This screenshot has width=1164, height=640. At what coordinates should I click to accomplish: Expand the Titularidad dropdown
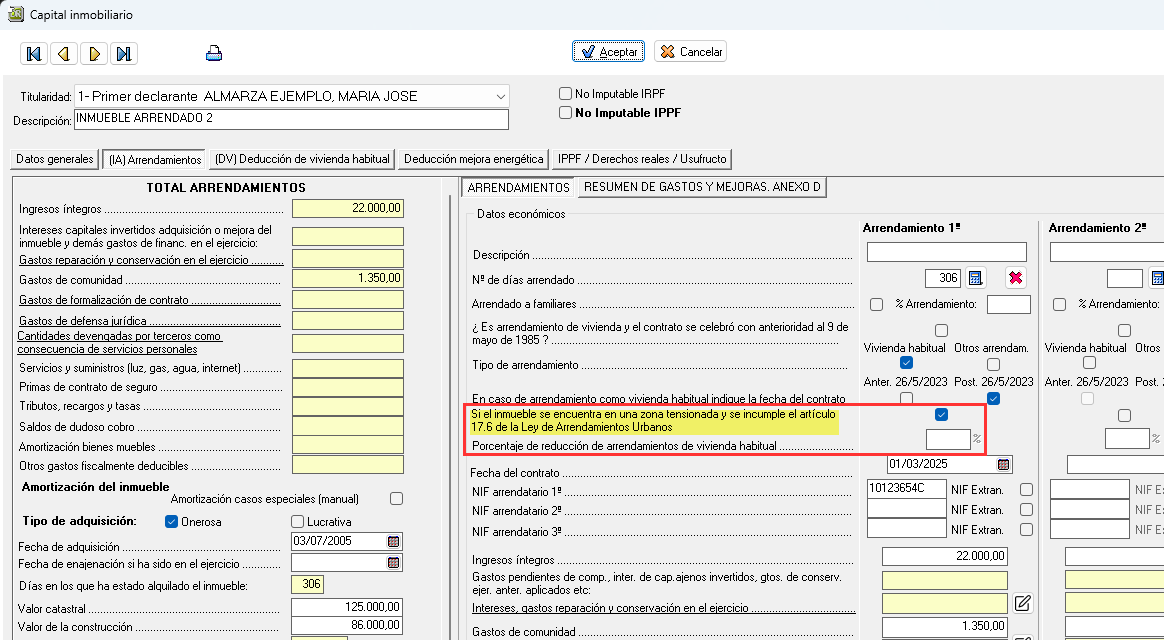point(500,96)
